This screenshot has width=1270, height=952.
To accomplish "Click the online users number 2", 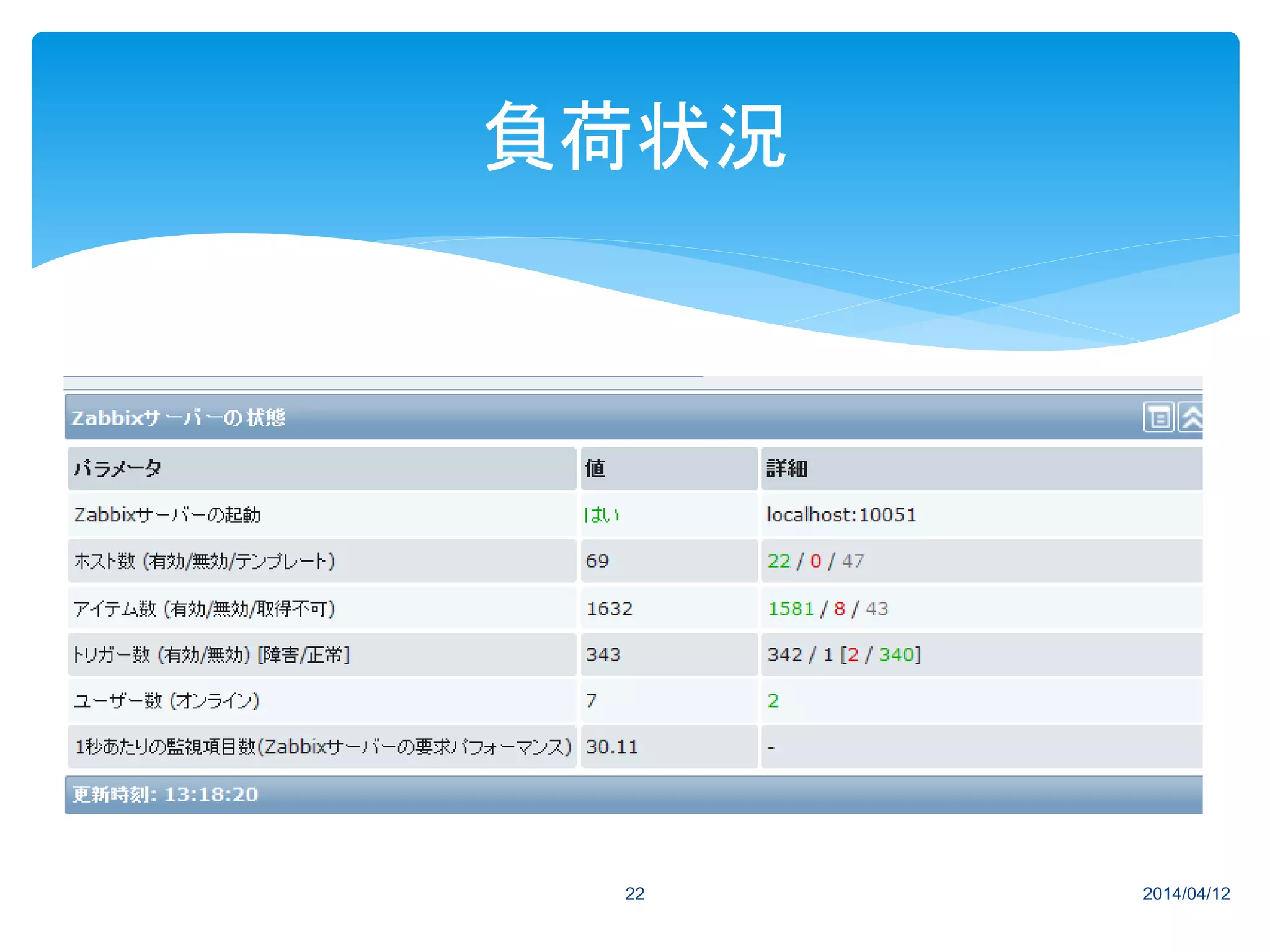I will pos(773,701).
